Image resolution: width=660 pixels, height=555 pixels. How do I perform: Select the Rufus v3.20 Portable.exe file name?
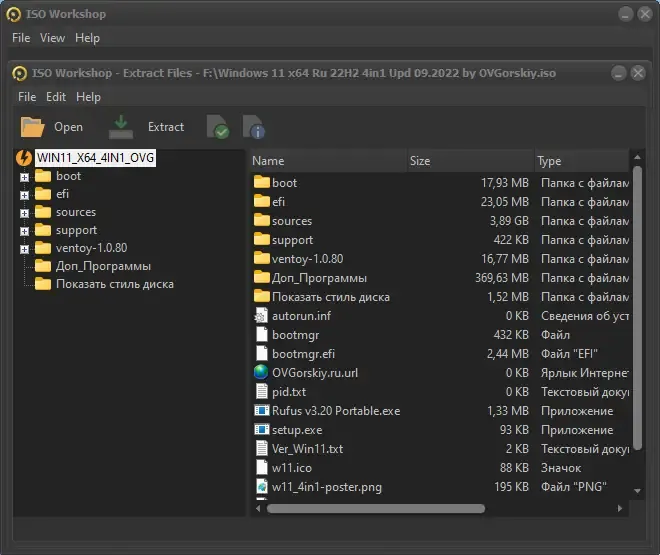point(336,411)
